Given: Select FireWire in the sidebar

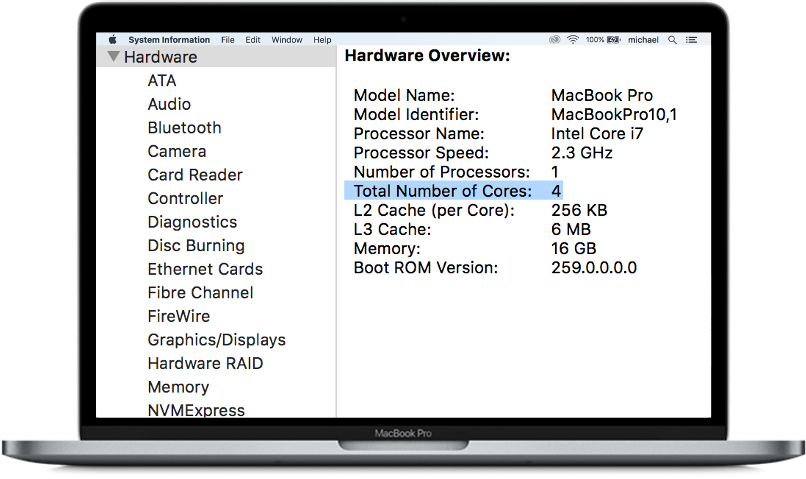Looking at the screenshot, I should coord(178,317).
